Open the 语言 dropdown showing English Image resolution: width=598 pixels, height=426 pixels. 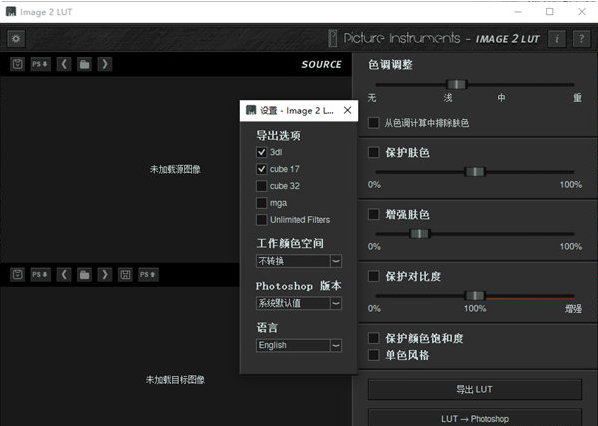299,345
